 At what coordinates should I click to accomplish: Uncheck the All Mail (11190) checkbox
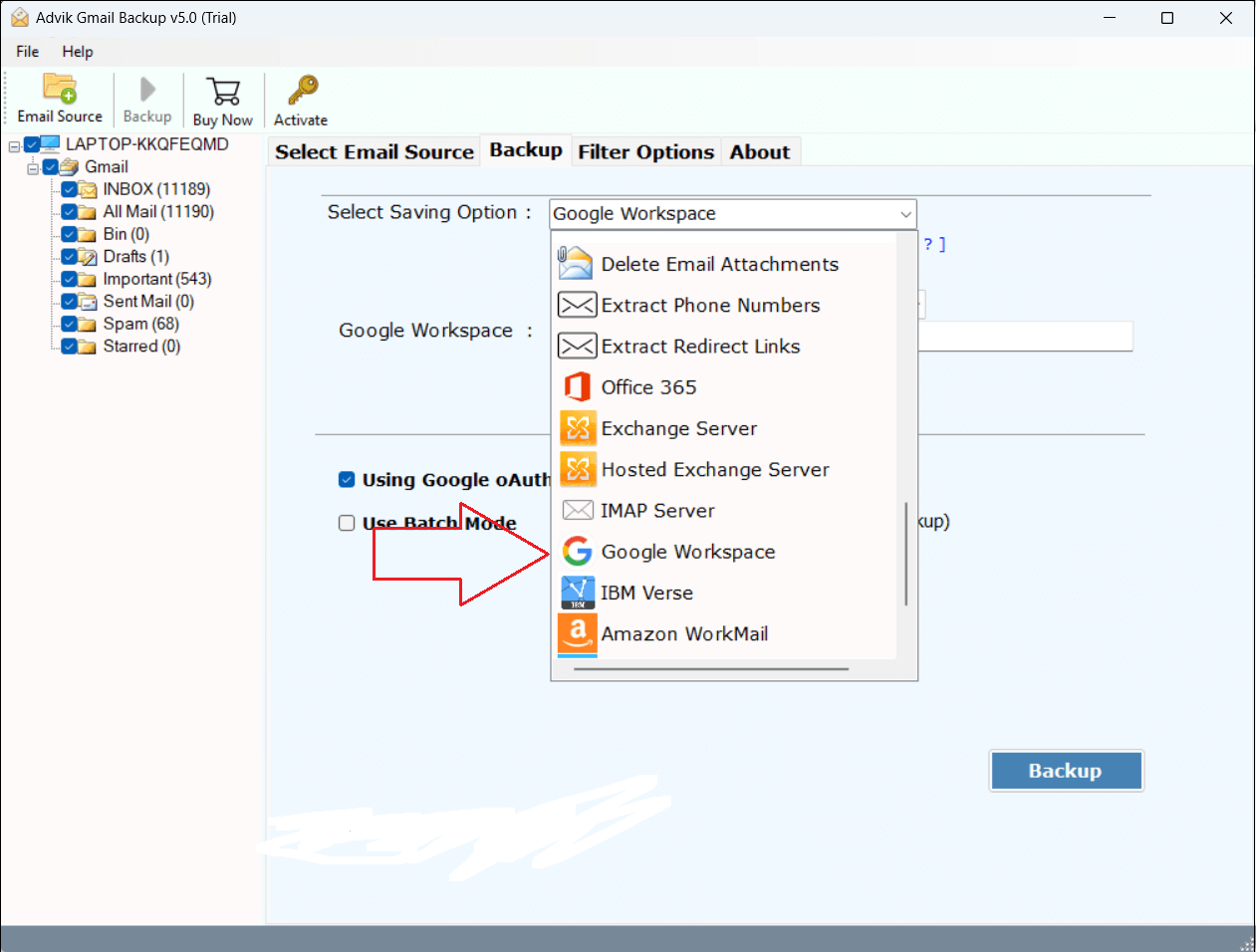69,212
